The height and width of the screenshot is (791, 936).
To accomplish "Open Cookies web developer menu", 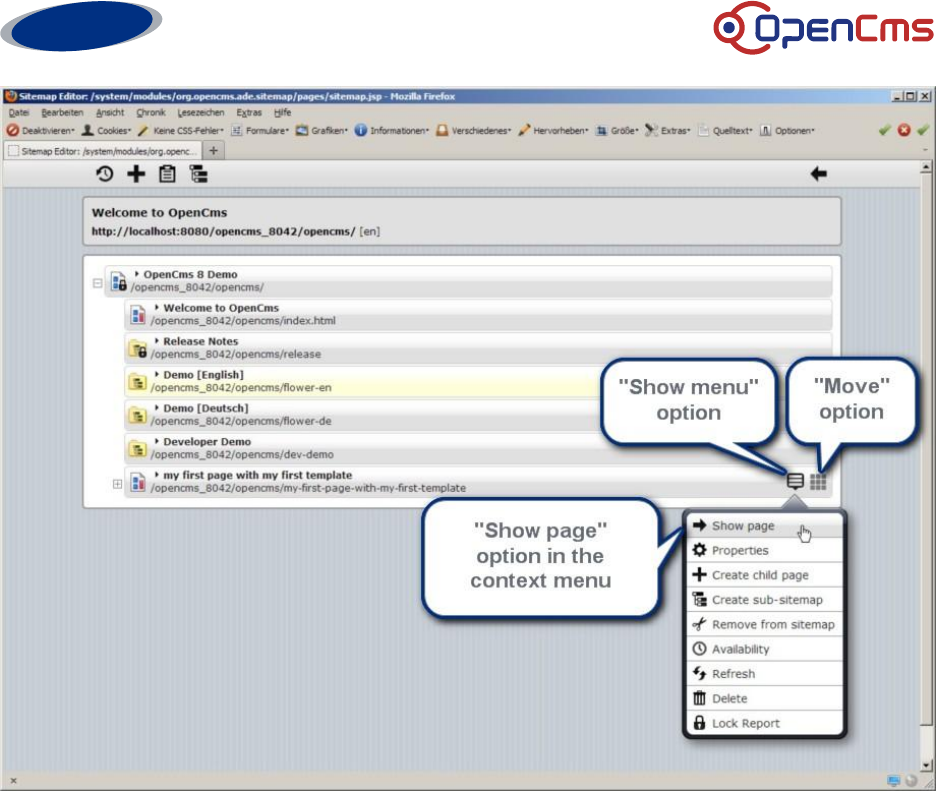I will tap(107, 131).
